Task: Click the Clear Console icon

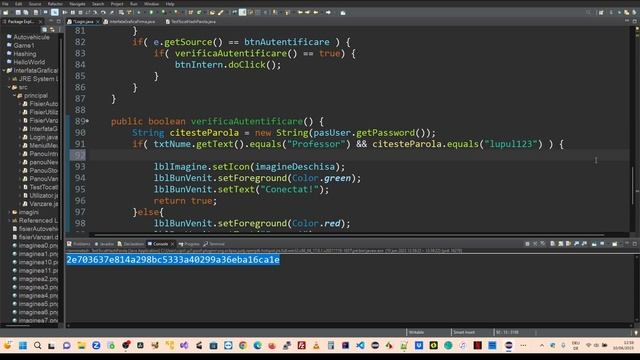Action: point(553,244)
